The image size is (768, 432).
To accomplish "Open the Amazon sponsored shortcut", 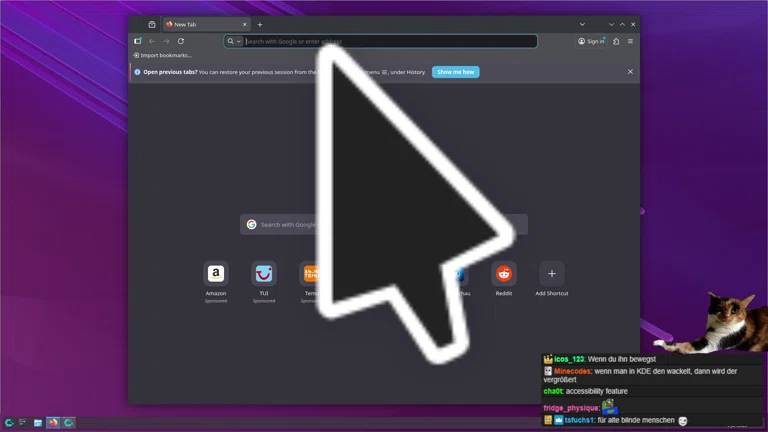I will click(x=216, y=274).
